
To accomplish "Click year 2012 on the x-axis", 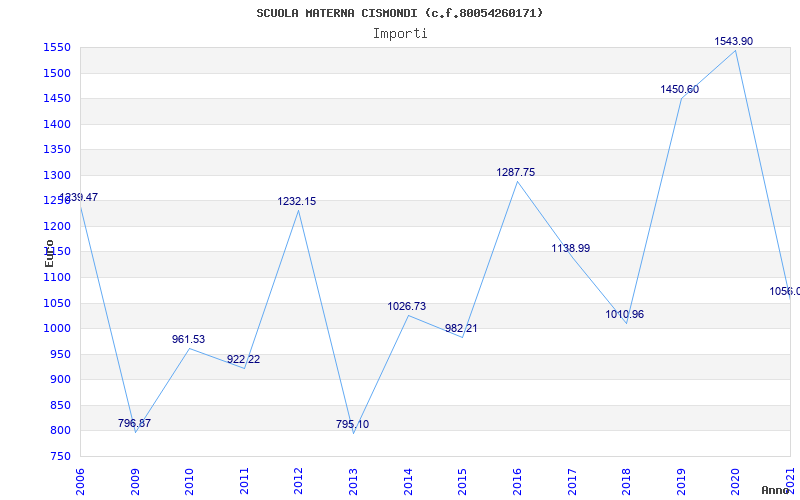I will point(298,480).
